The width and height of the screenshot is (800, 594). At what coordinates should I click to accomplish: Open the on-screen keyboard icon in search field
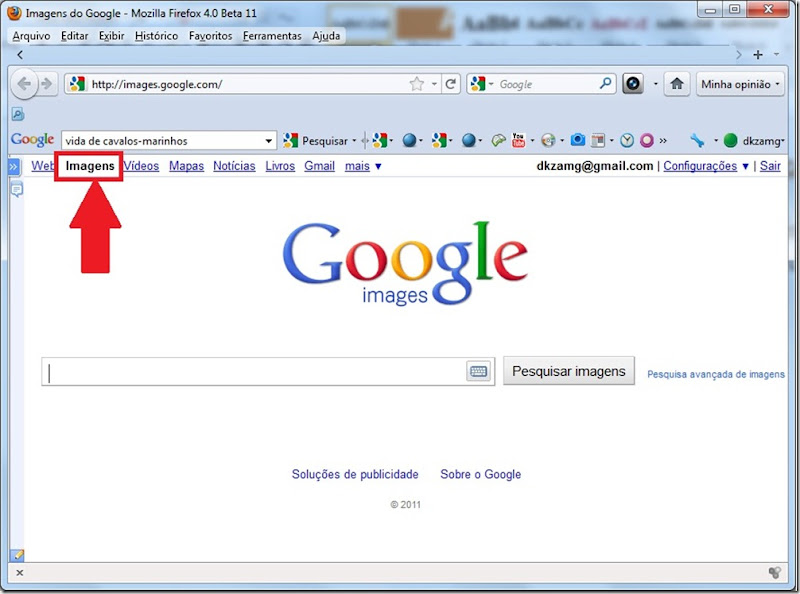(479, 371)
